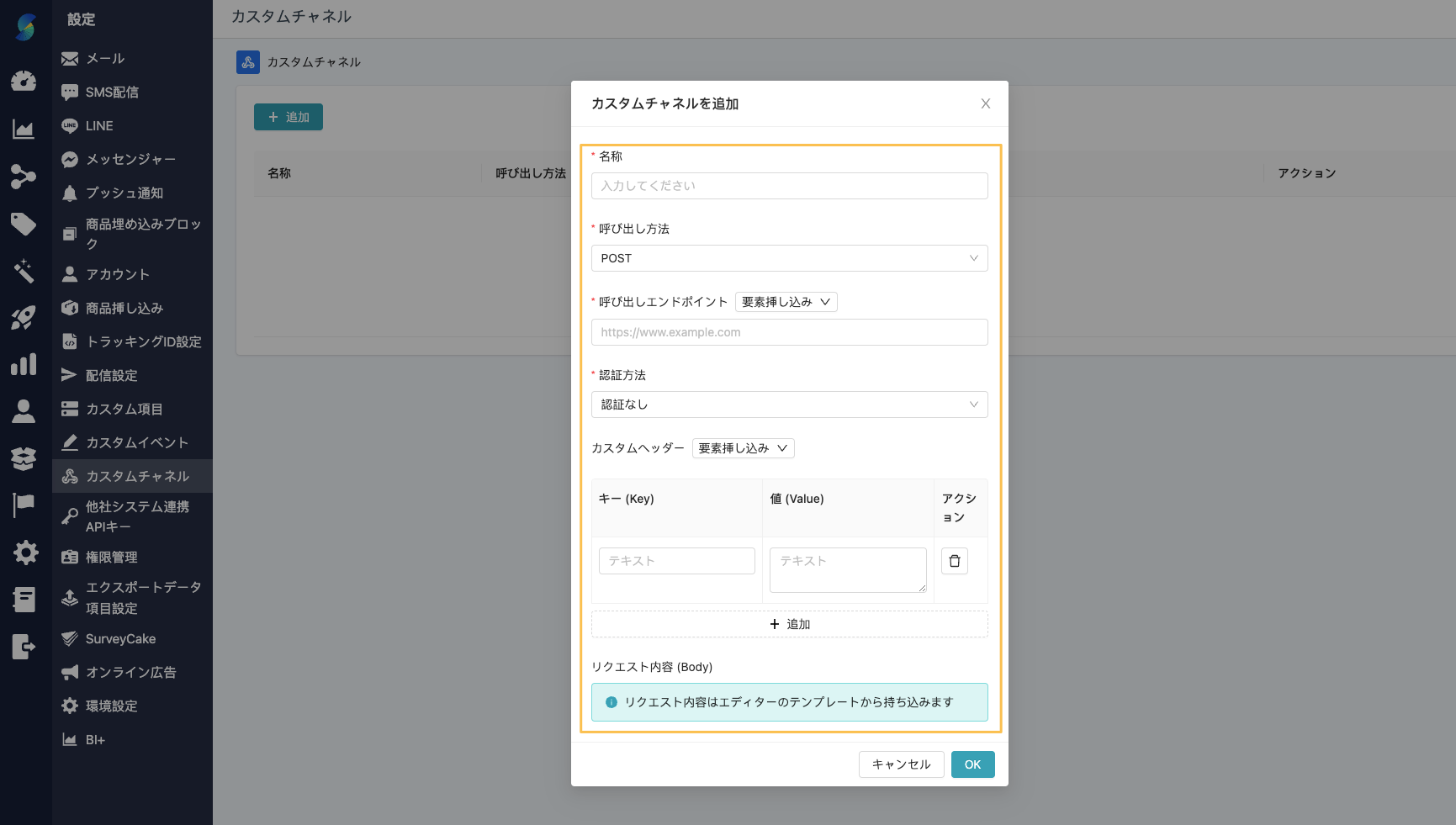Click the logout icon in left rail
1456x825 pixels.
tap(24, 647)
